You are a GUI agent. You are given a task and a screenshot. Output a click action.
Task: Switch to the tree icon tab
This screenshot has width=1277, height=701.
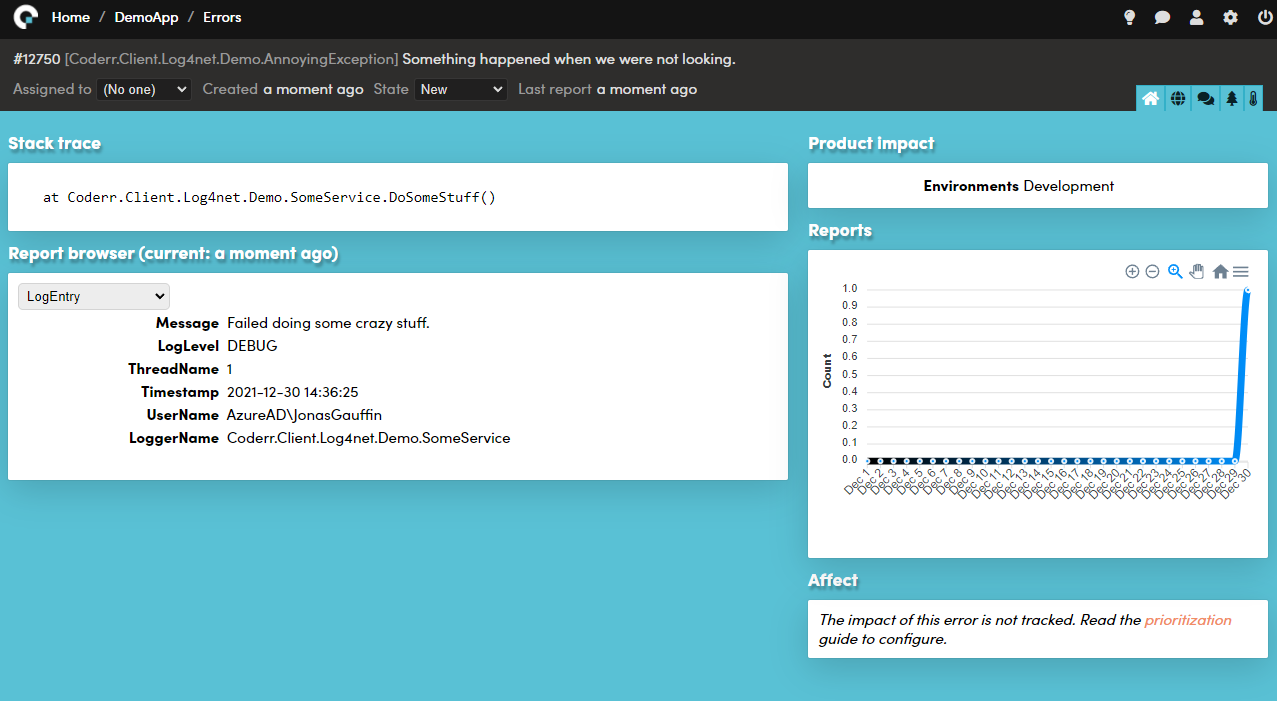click(1231, 98)
